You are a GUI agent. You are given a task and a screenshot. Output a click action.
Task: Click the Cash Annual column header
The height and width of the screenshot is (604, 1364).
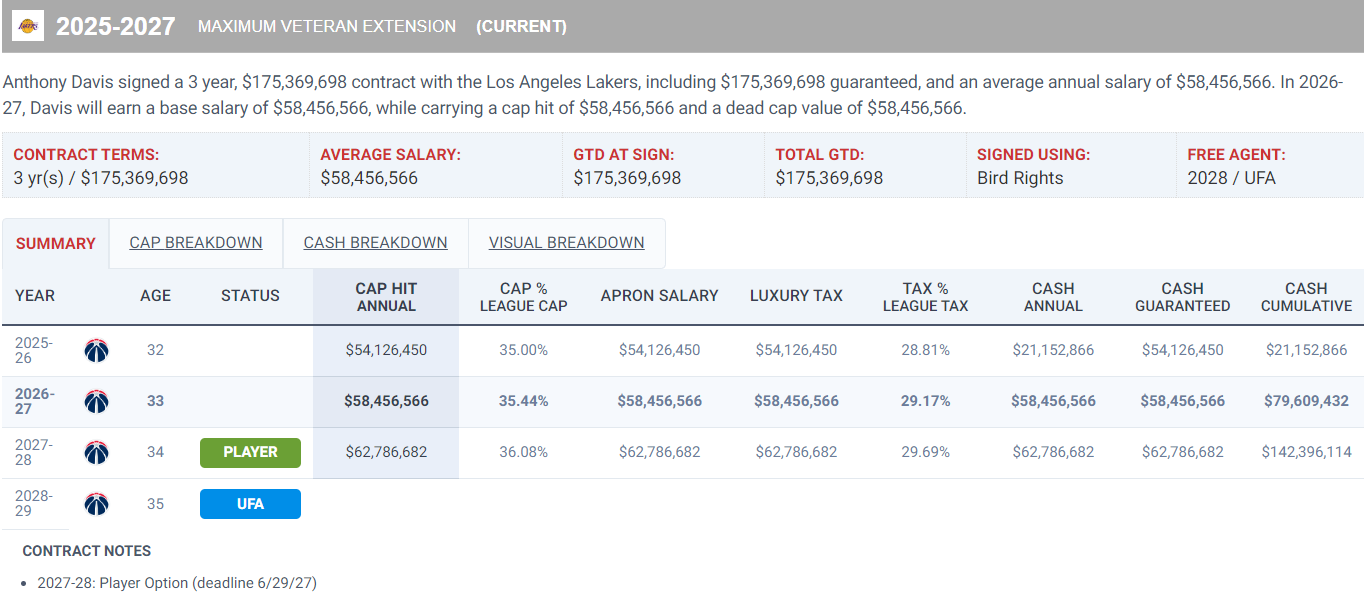point(1053,297)
